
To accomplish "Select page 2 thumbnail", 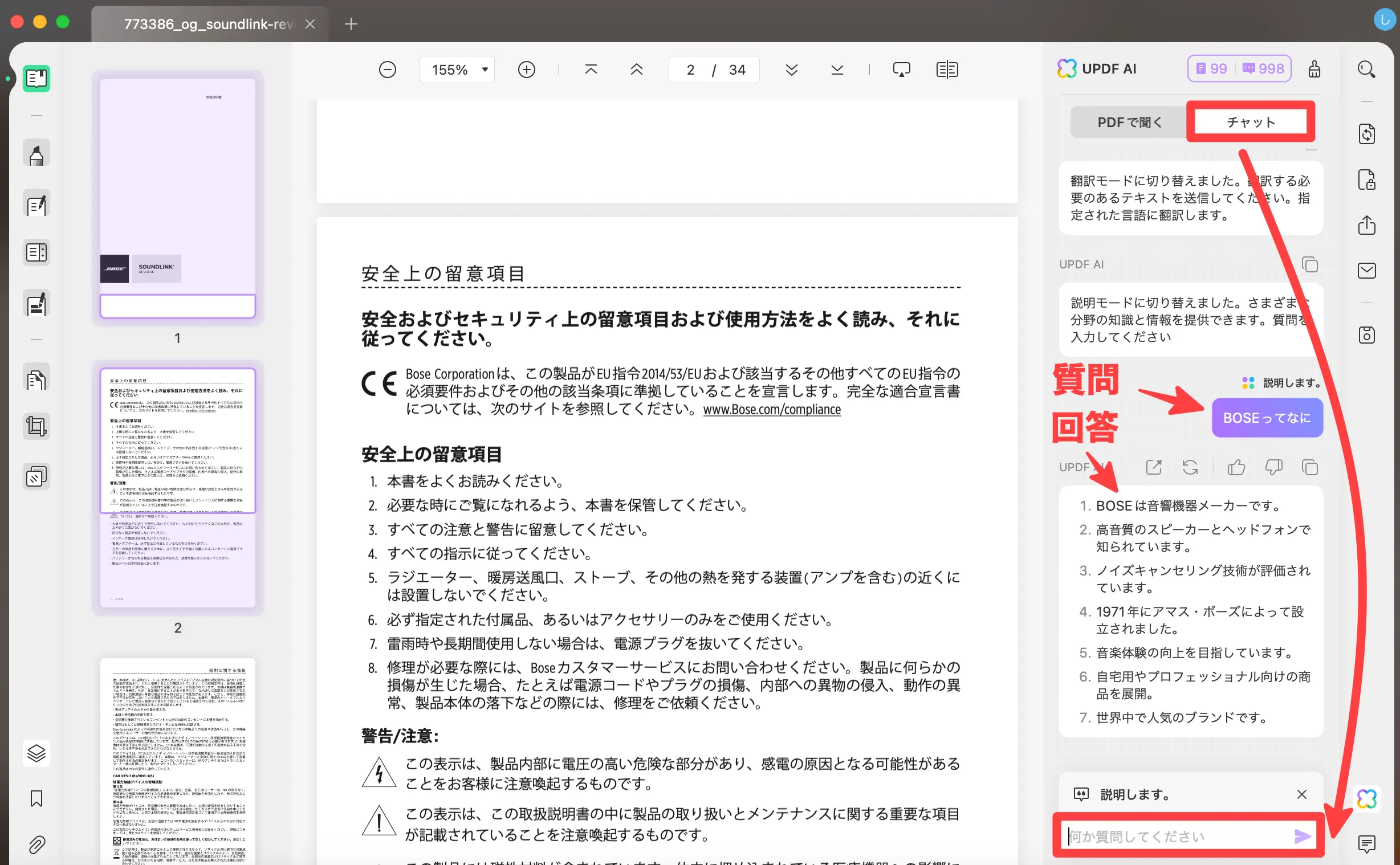I will [177, 487].
